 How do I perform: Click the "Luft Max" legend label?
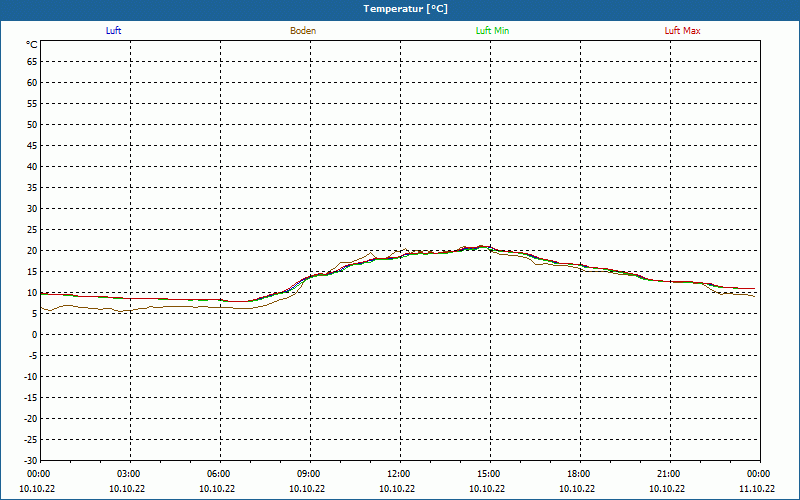pyautogui.click(x=682, y=31)
